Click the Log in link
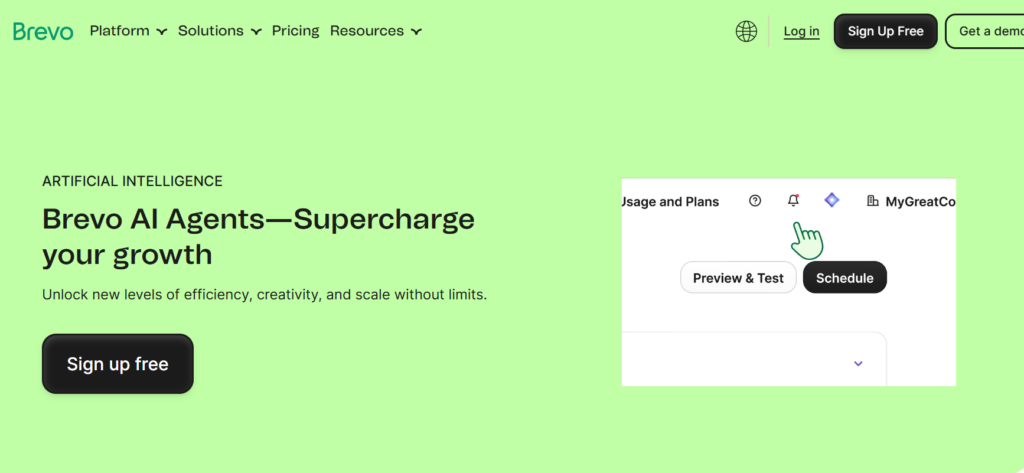1024x473 pixels. tap(801, 31)
